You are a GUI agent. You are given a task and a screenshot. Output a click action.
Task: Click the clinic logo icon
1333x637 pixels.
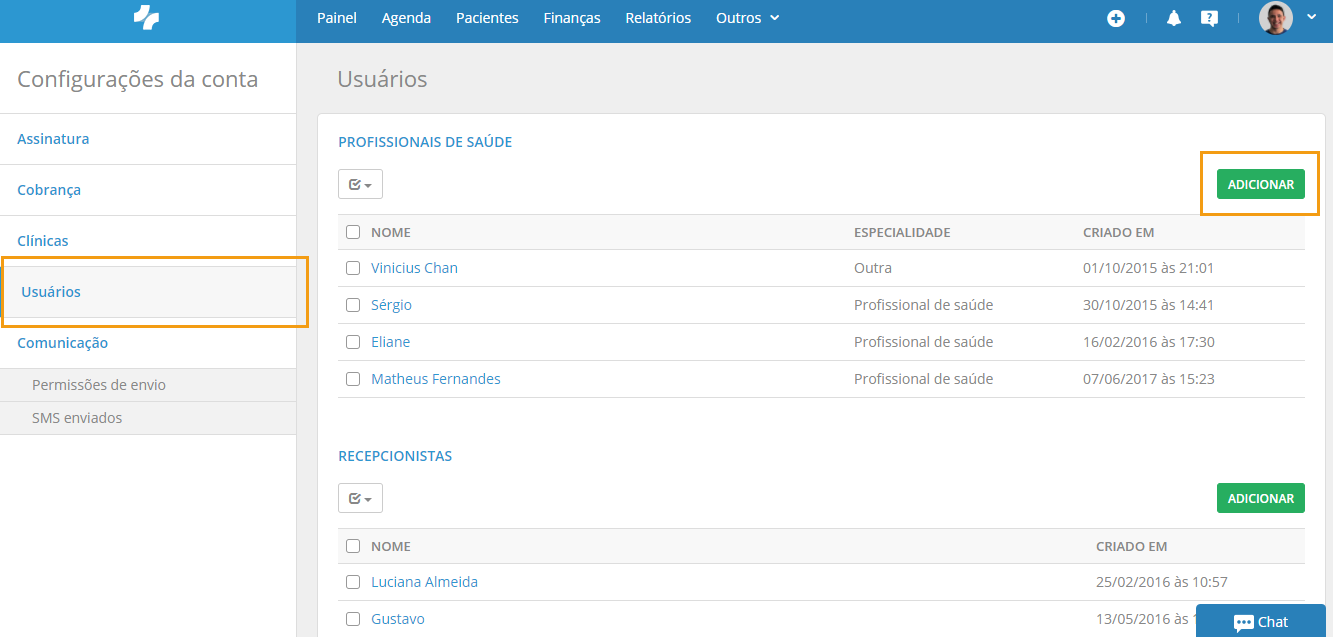147,17
